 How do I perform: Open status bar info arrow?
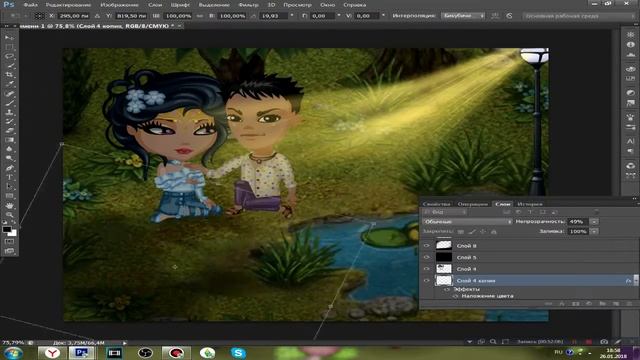click(x=124, y=343)
